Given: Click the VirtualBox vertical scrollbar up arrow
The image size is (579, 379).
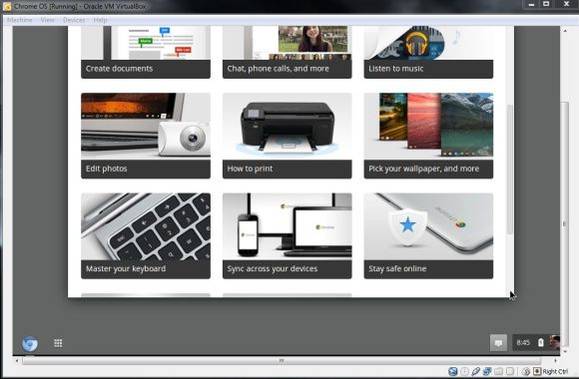Looking at the screenshot, I should pos(565,31).
